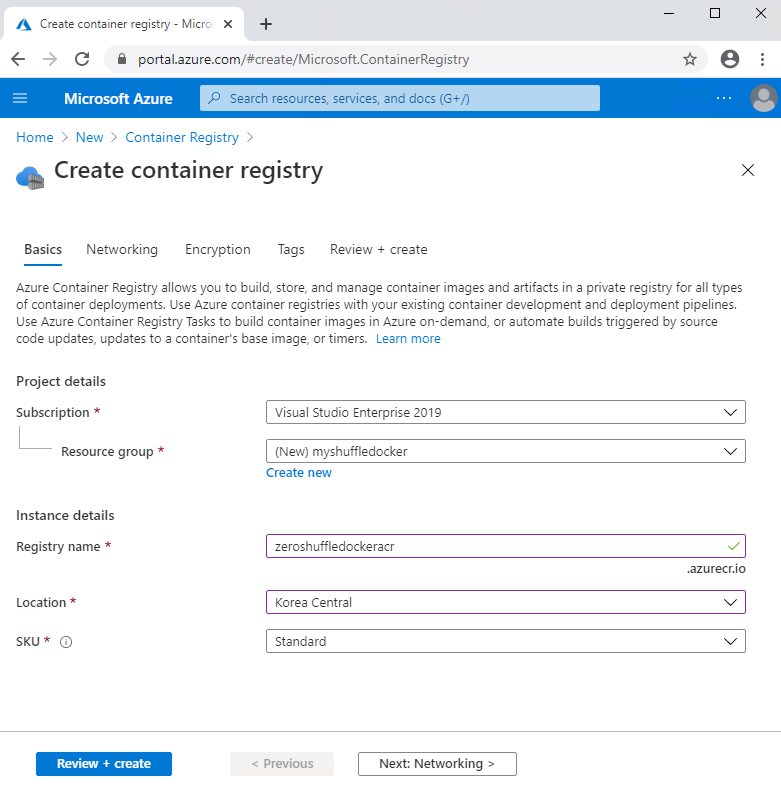Click the Instance details heading
Image resolution: width=781 pixels, height=790 pixels.
click(65, 515)
